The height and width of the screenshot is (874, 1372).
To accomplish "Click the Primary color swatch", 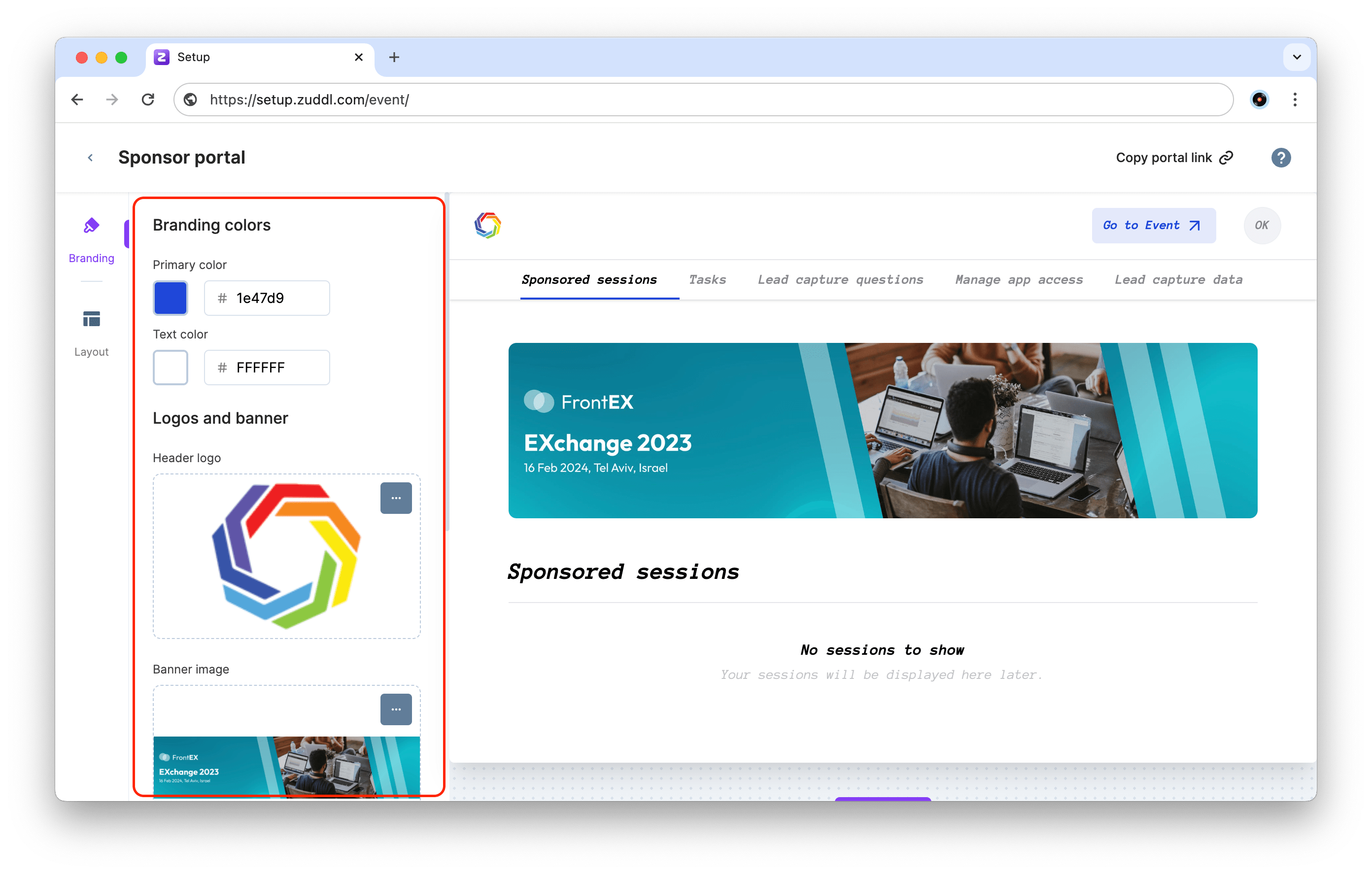I will [170, 298].
